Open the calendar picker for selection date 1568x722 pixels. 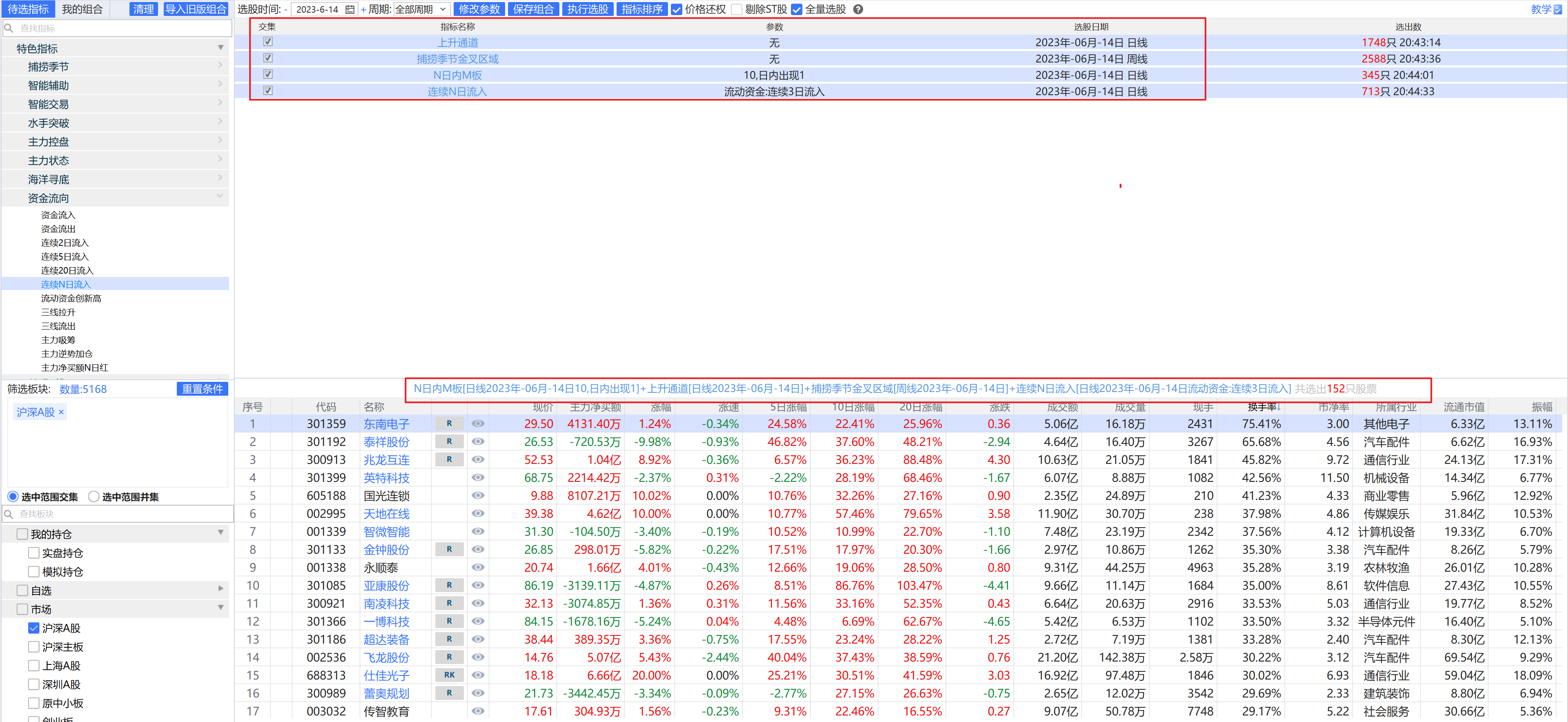pos(350,10)
